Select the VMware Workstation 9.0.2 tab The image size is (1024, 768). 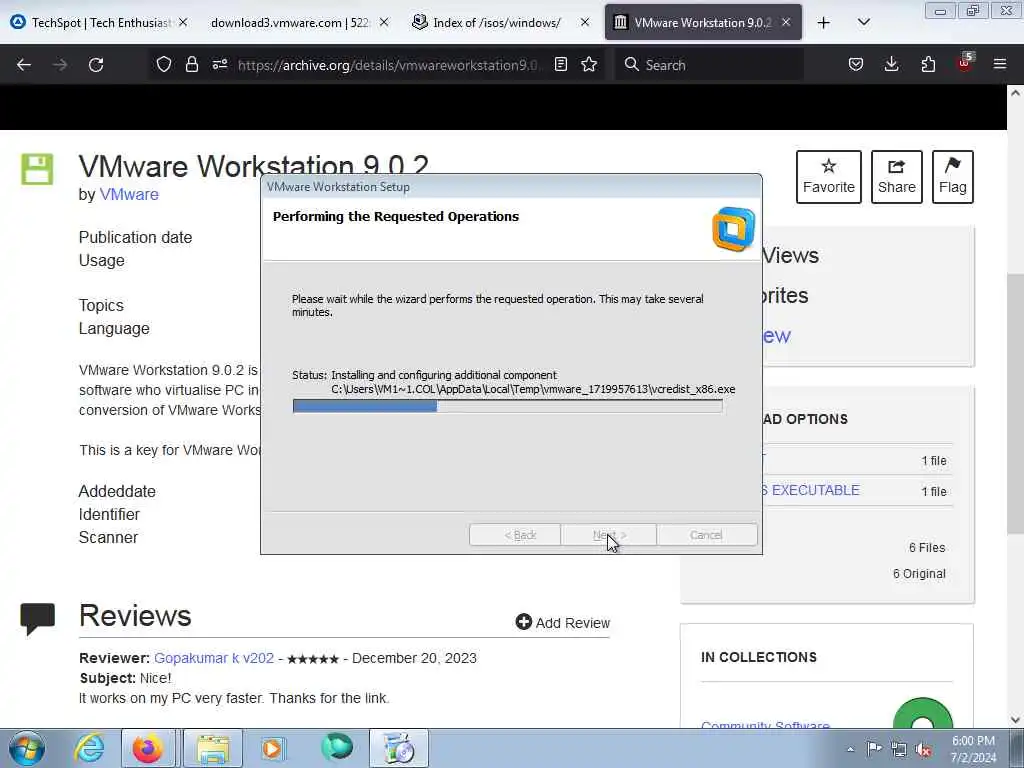[702, 22]
